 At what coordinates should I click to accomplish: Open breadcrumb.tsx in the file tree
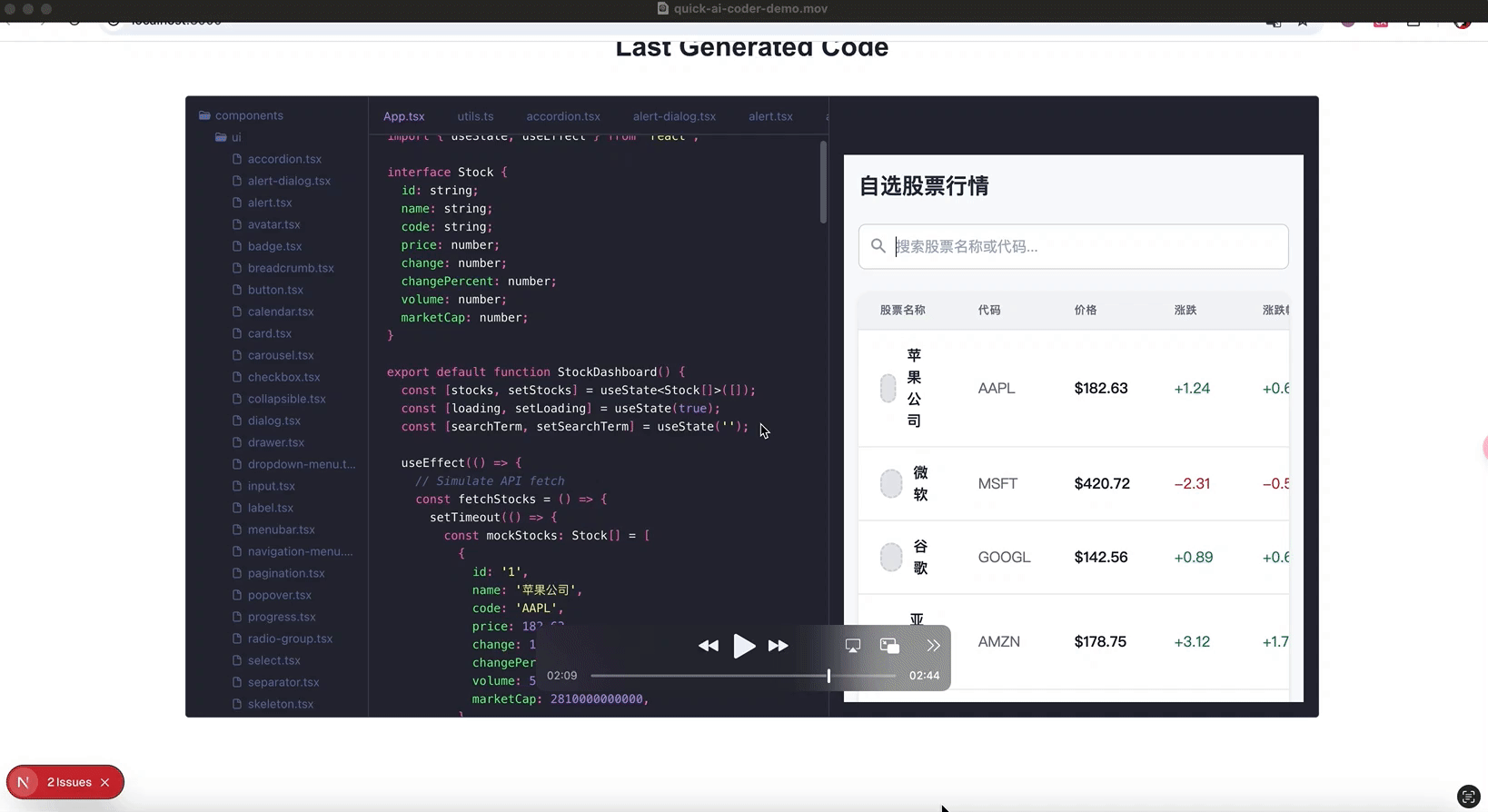[x=283, y=268]
